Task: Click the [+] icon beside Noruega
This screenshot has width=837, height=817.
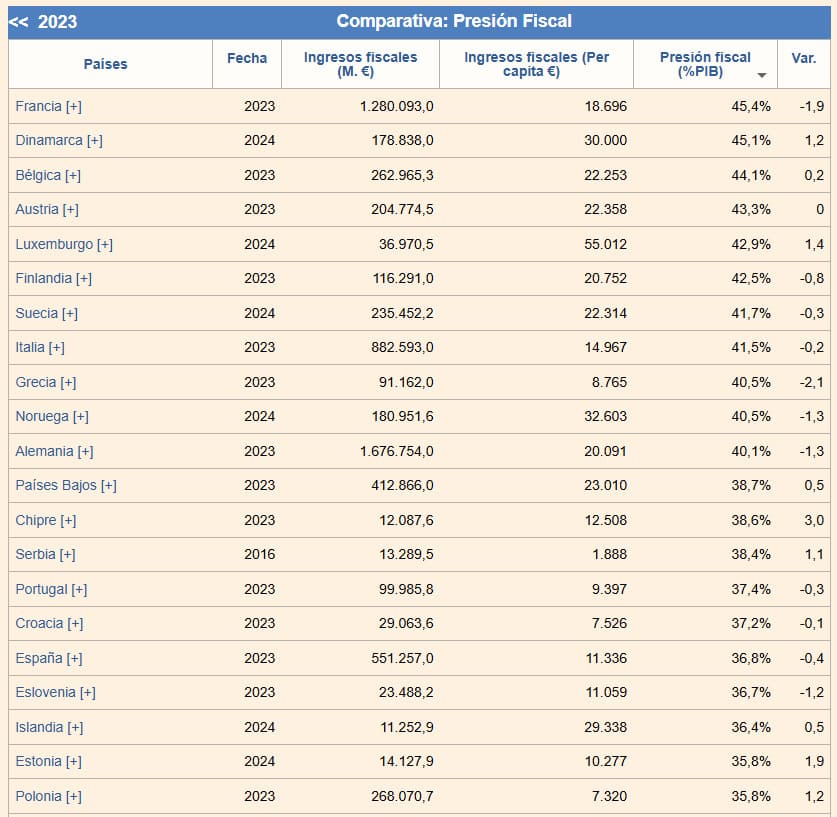Action: [x=79, y=416]
